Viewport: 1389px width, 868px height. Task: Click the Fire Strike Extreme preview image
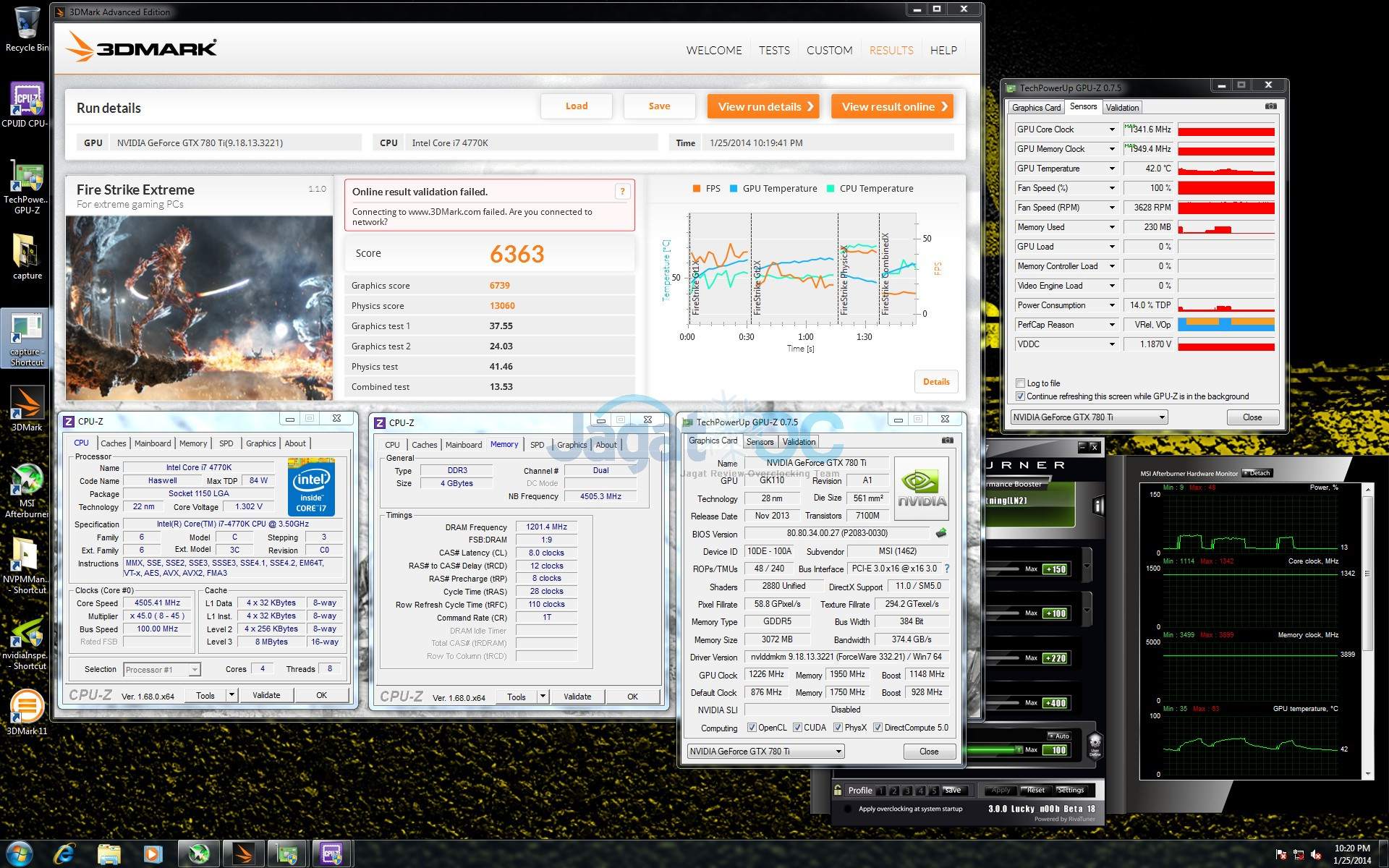click(199, 307)
